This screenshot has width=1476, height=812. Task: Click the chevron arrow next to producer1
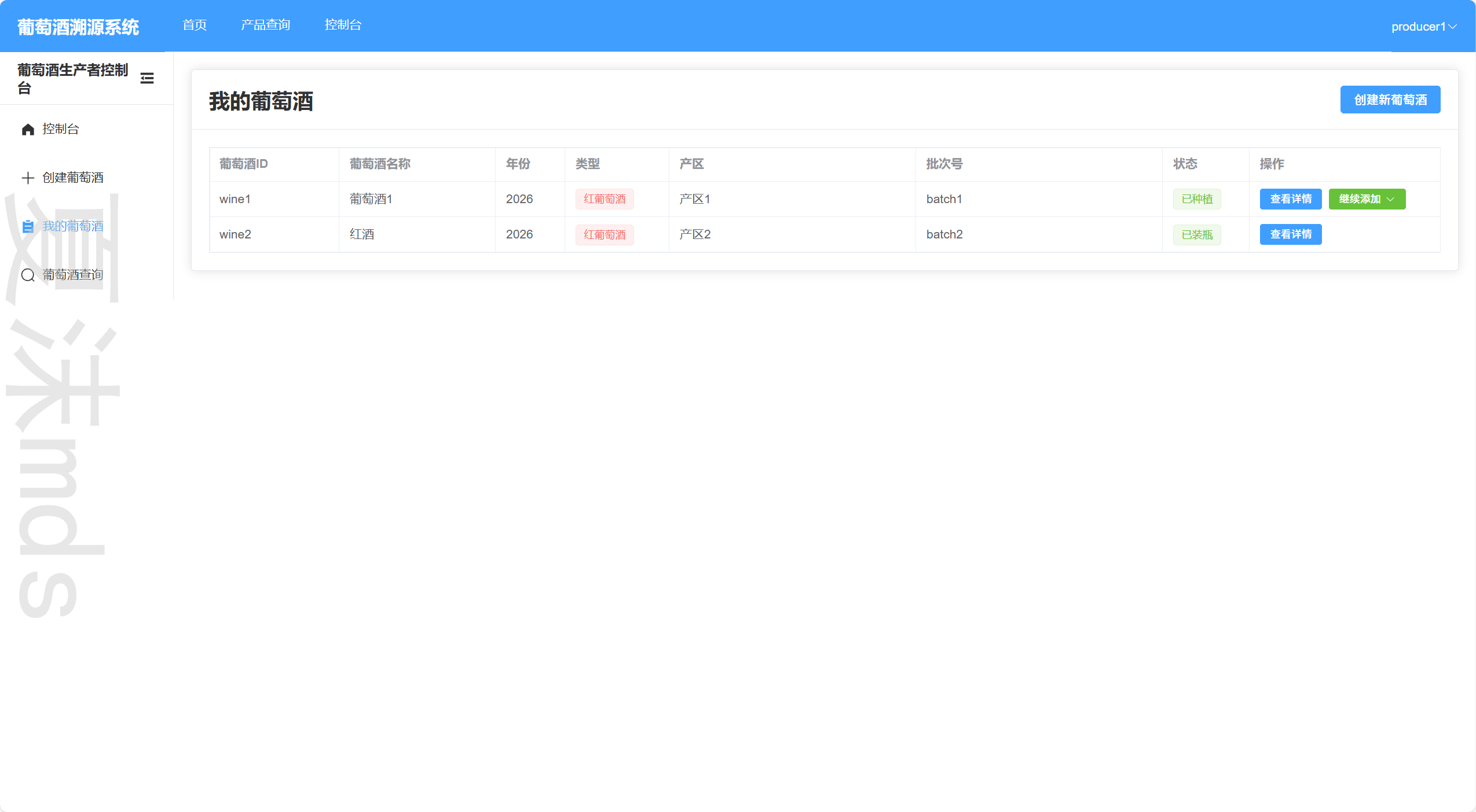click(1452, 27)
